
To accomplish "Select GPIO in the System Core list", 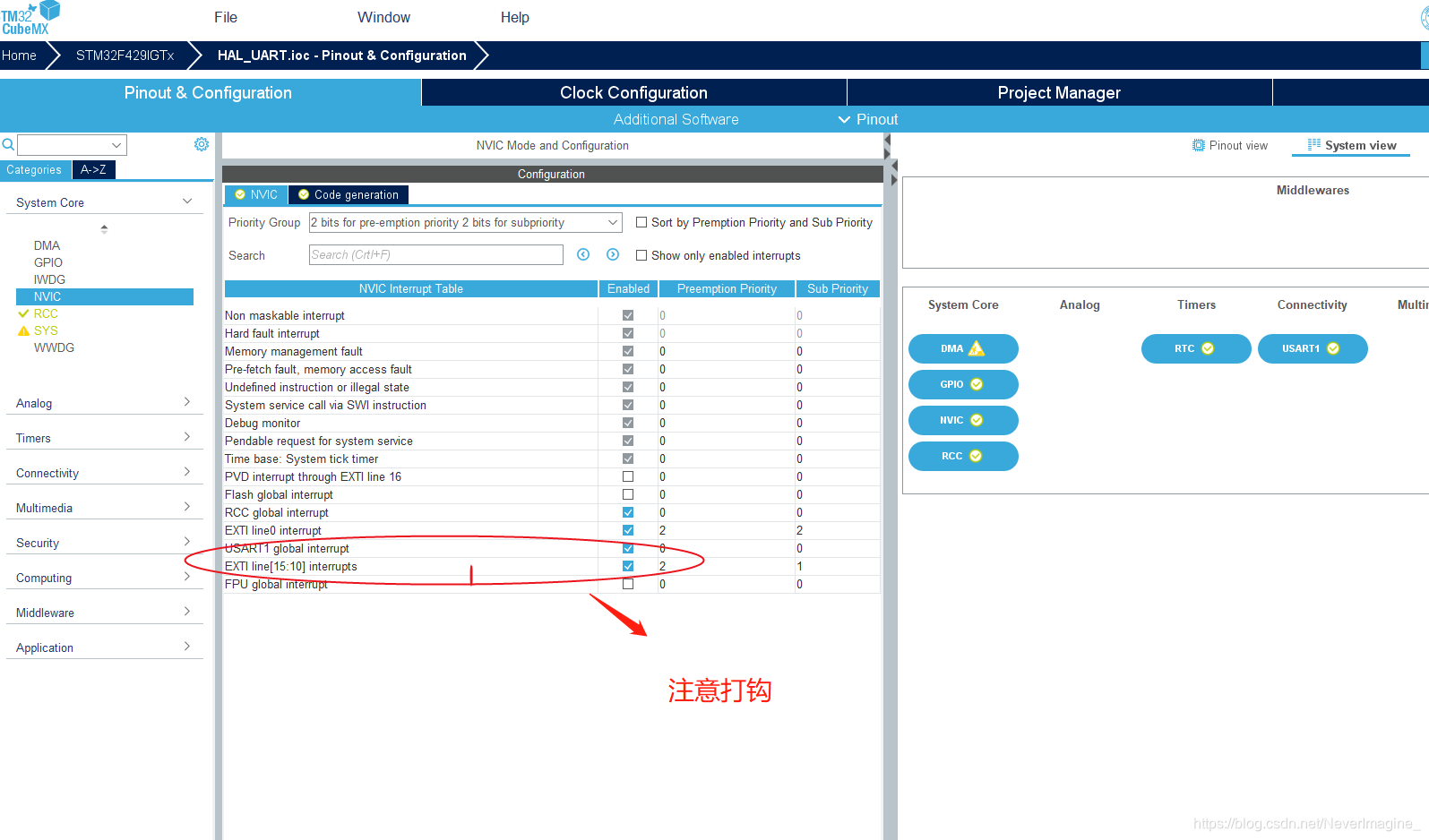I will pyautogui.click(x=48, y=262).
